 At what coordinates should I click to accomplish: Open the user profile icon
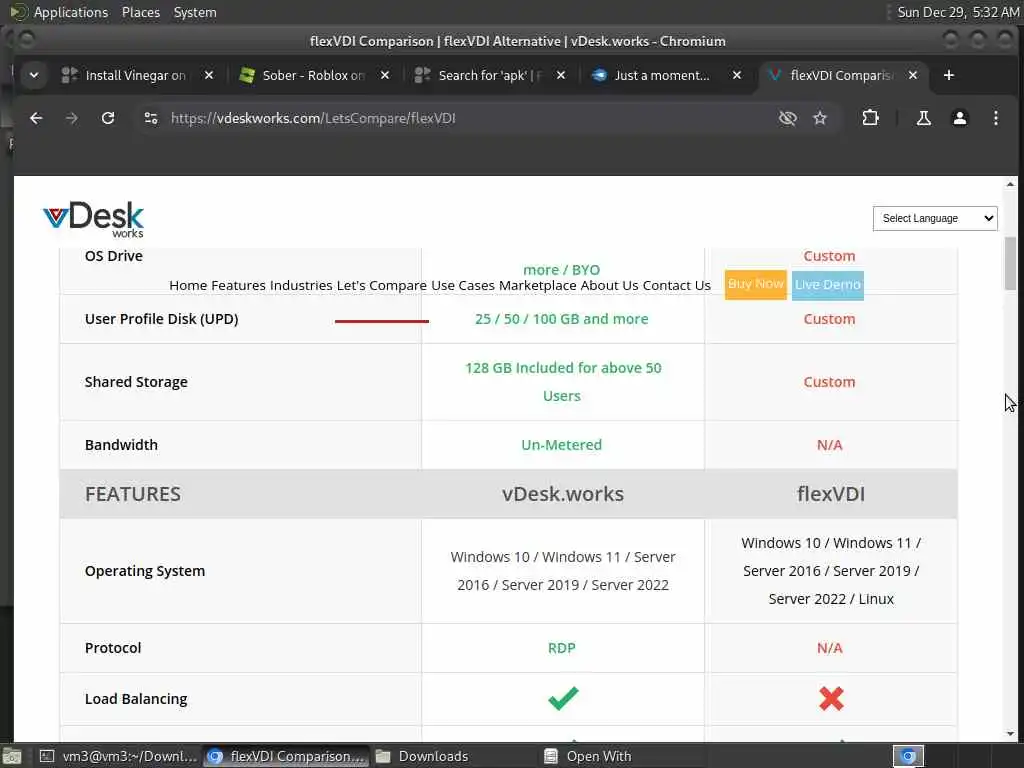(959, 118)
